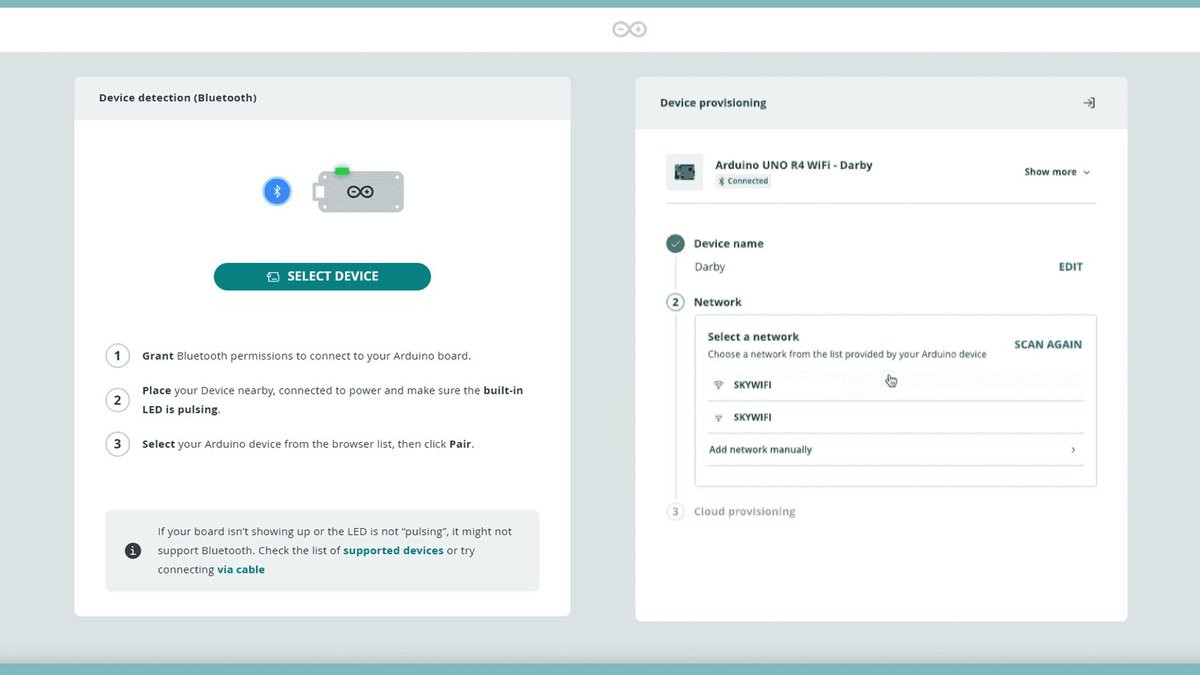The image size is (1200, 675).
Task: Click step 3 Select your Arduino device instruction
Action: [x=308, y=444]
